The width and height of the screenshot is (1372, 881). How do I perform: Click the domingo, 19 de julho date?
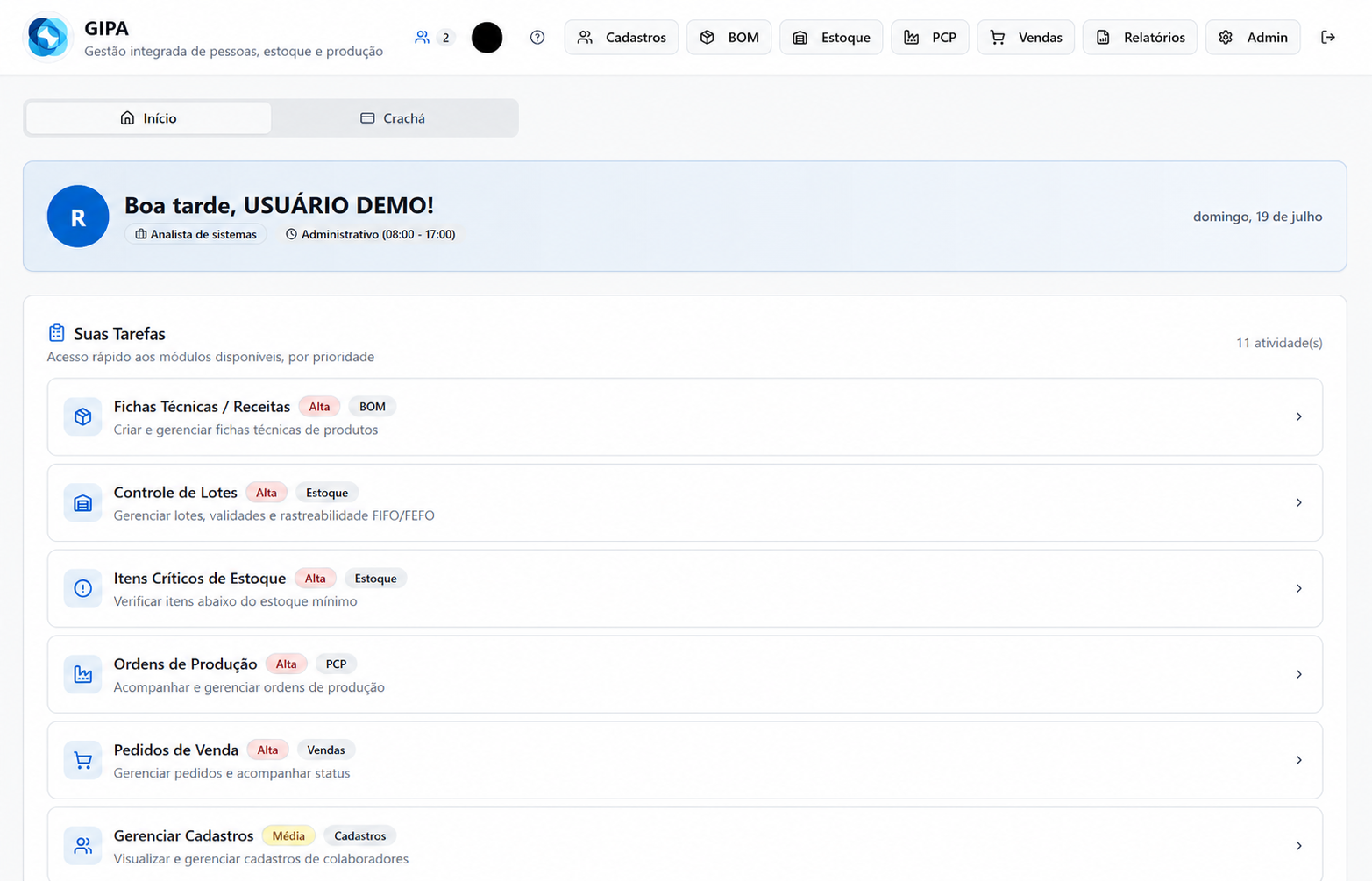(x=1257, y=217)
